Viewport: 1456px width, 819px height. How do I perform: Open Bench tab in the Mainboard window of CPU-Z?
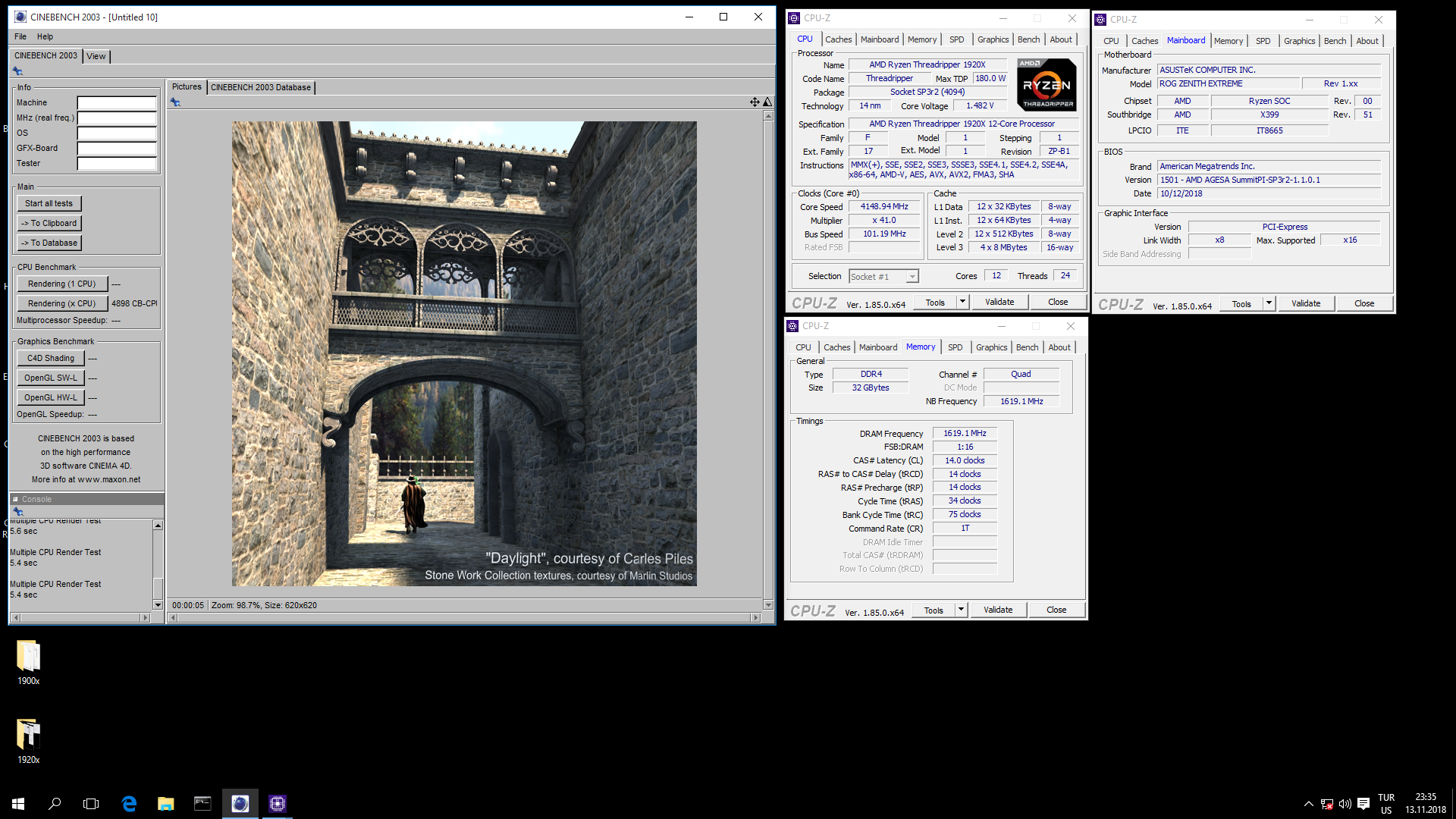(1335, 41)
